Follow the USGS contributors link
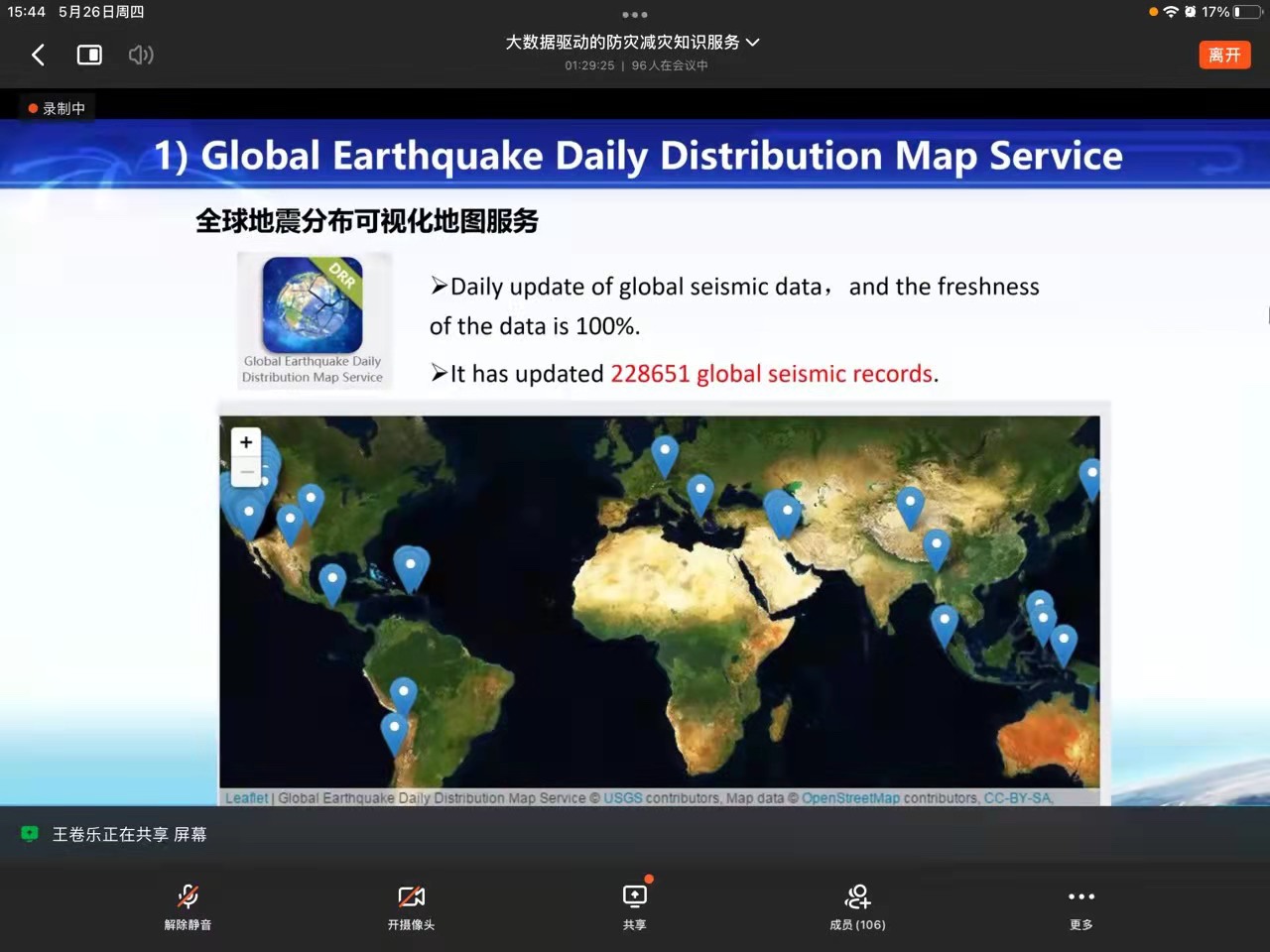 622,798
